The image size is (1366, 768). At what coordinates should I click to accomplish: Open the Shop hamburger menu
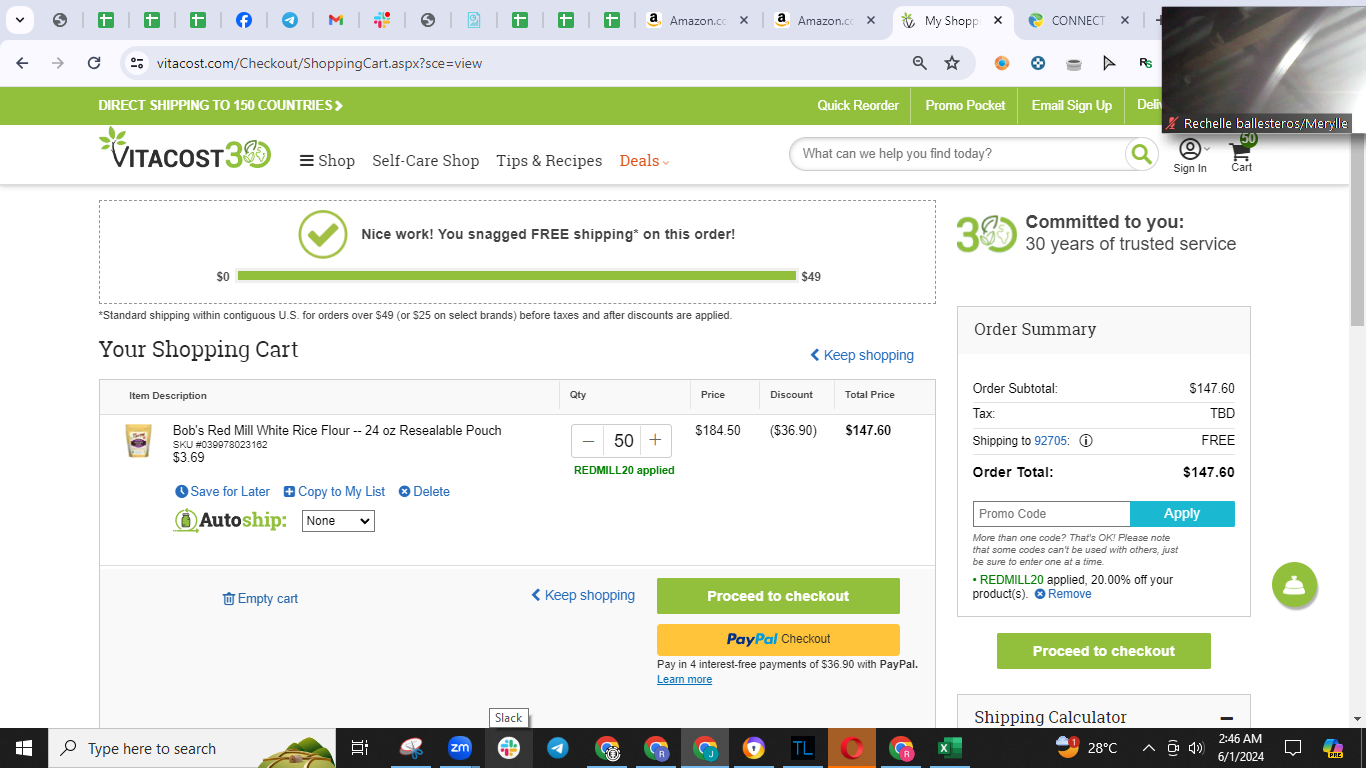point(327,161)
